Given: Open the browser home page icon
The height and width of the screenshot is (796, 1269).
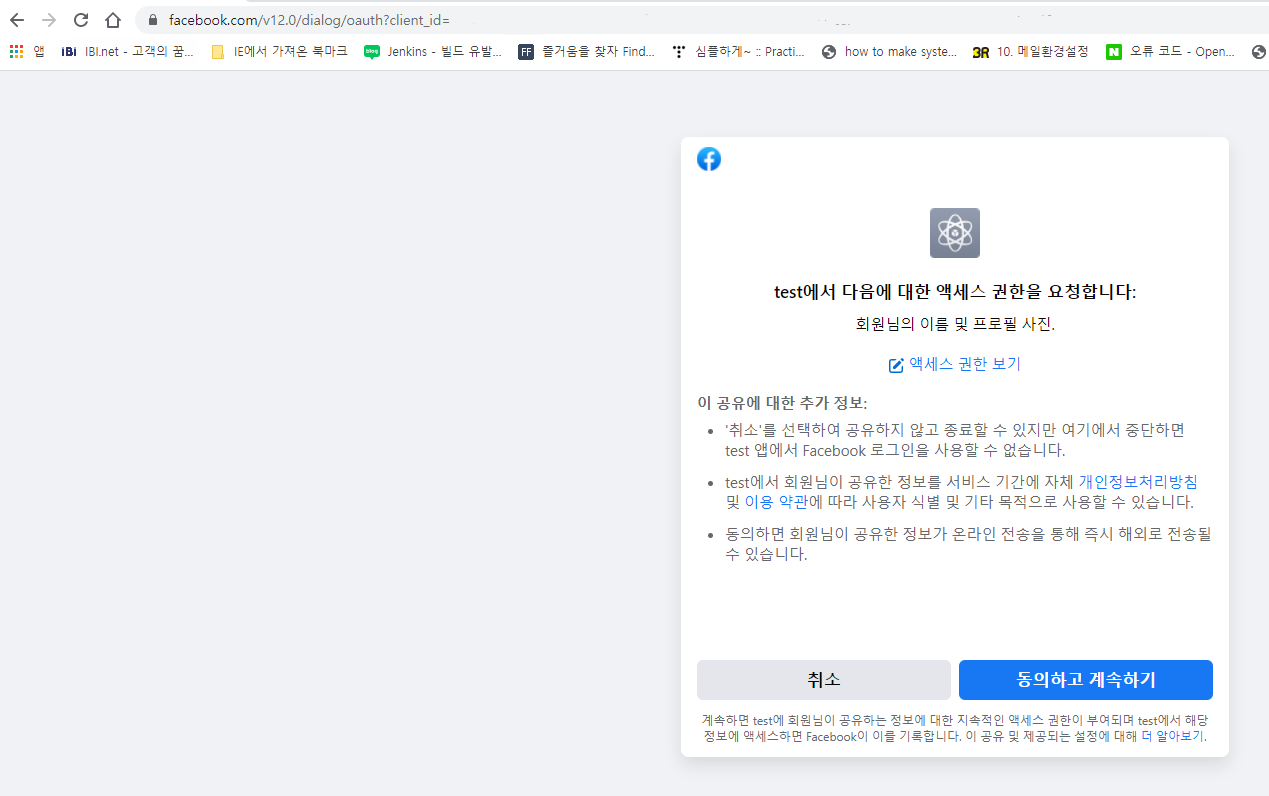Looking at the screenshot, I should pos(113,20).
